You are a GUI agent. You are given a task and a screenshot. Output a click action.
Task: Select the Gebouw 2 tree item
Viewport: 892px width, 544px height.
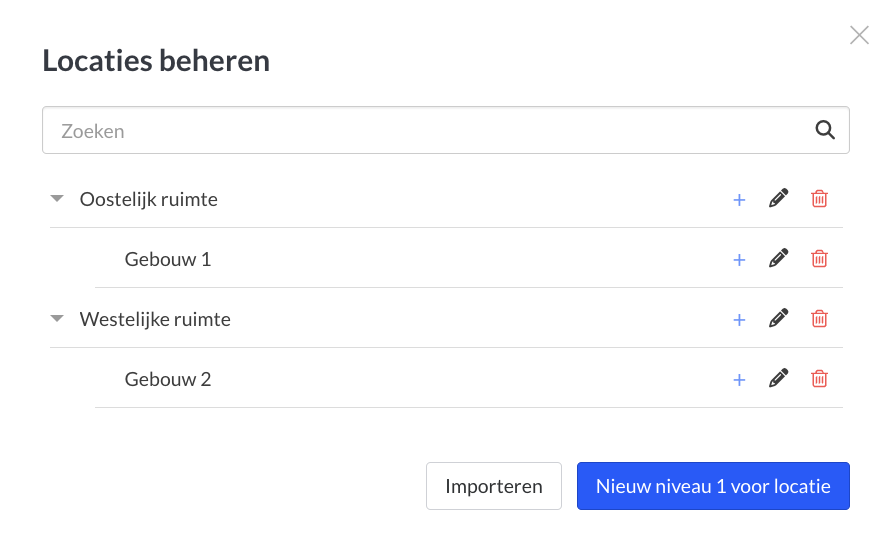(168, 379)
